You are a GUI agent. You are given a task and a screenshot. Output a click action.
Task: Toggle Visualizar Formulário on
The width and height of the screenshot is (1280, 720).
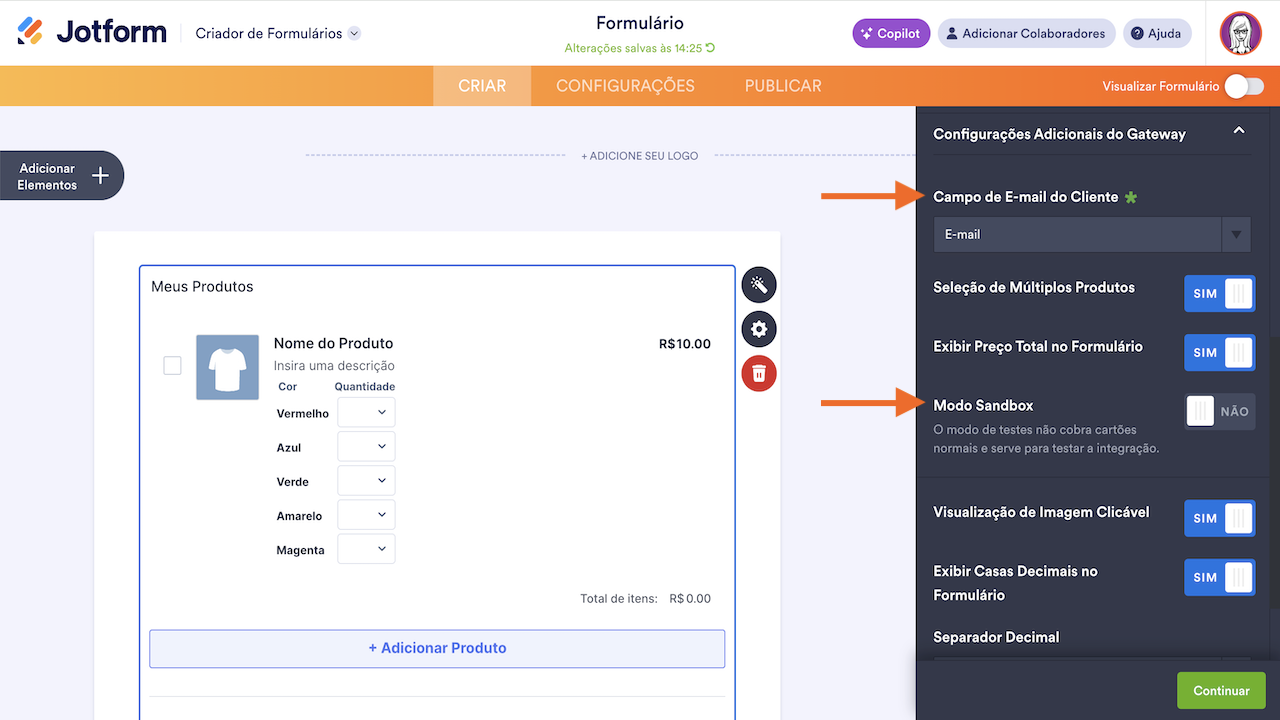[1243, 87]
